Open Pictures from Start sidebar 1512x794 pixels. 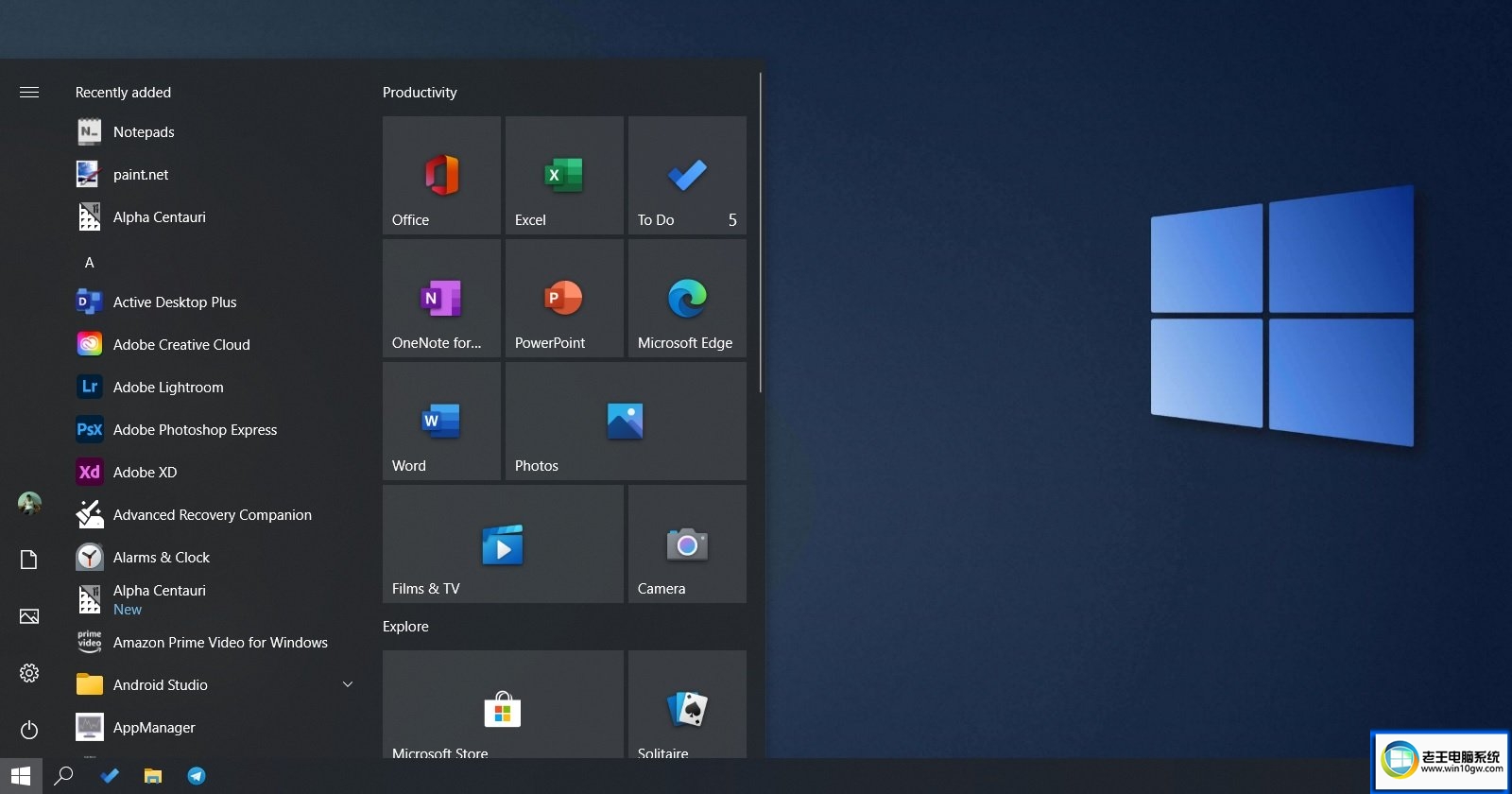[29, 616]
